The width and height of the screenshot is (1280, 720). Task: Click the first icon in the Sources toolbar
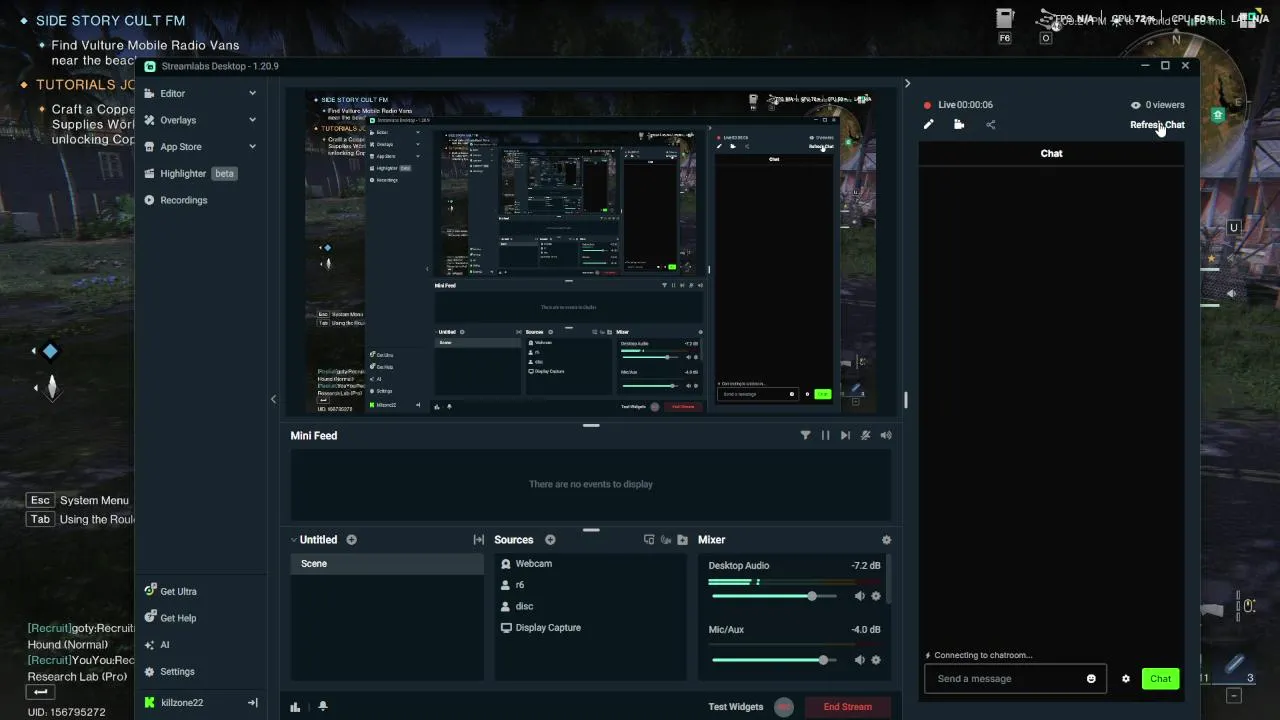pos(649,540)
